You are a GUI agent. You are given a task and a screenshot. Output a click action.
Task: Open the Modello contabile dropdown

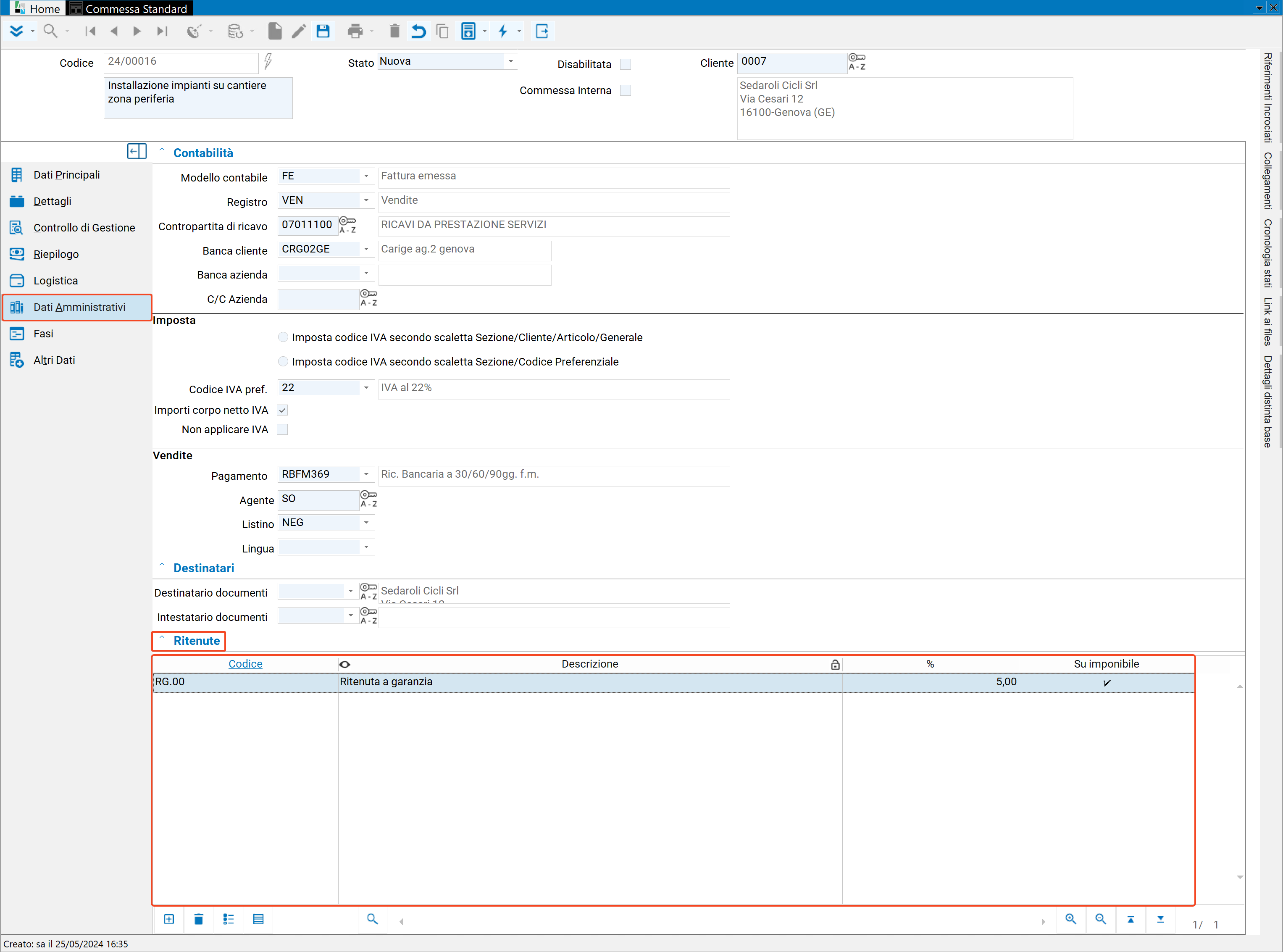click(x=366, y=176)
